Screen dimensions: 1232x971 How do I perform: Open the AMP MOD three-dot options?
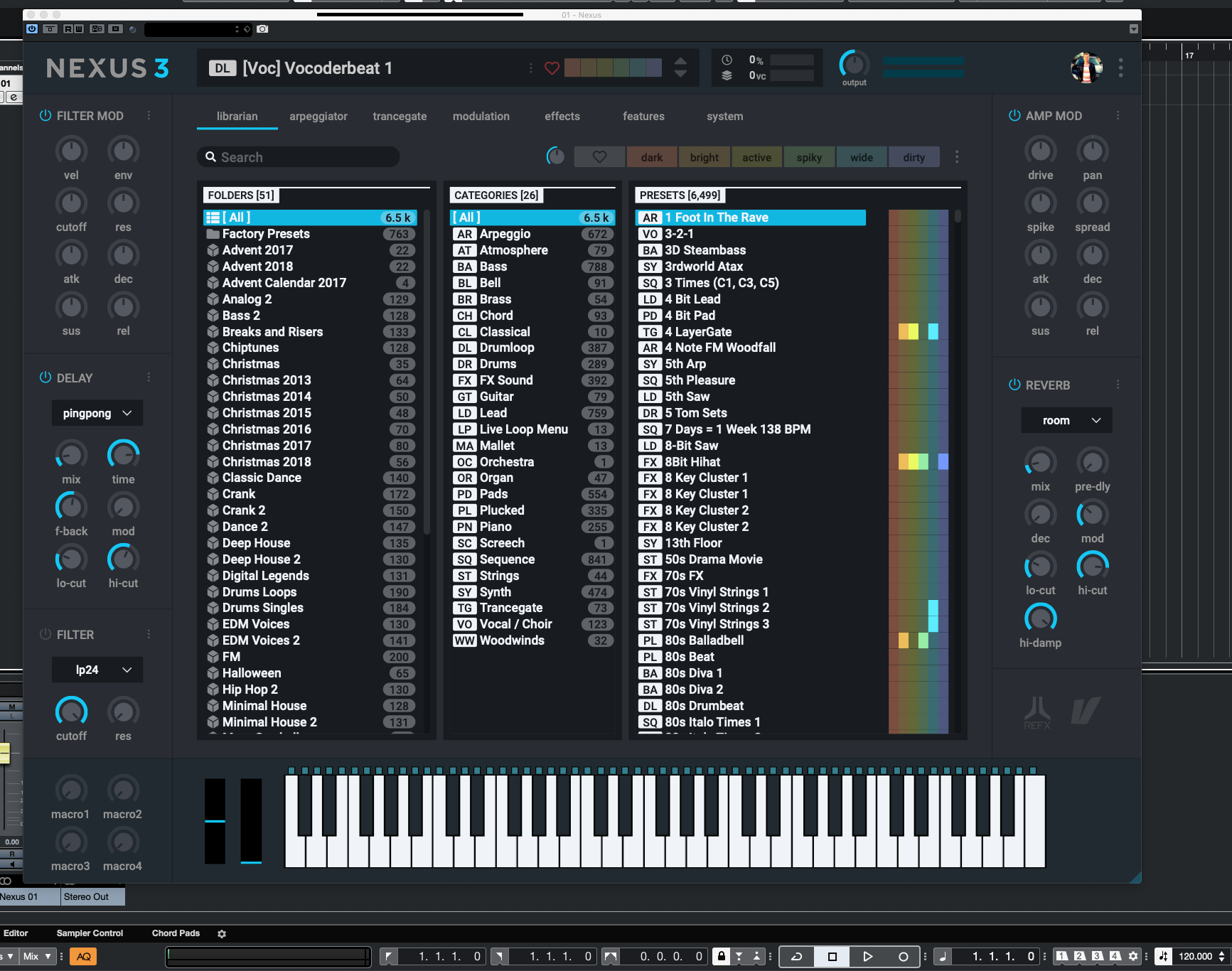1118,115
